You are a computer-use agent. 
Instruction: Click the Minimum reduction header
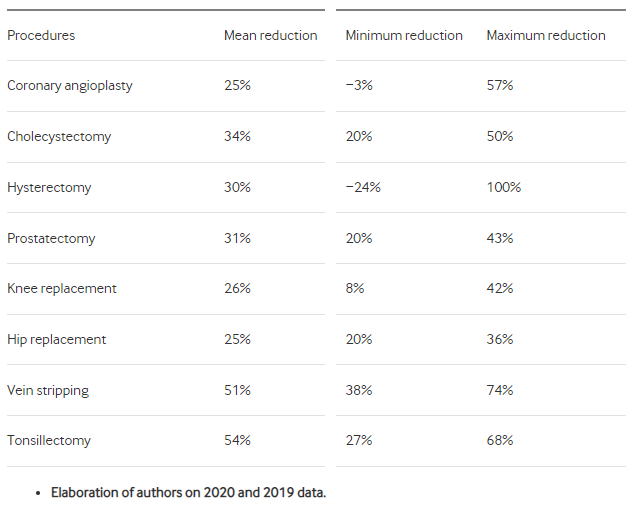point(404,36)
